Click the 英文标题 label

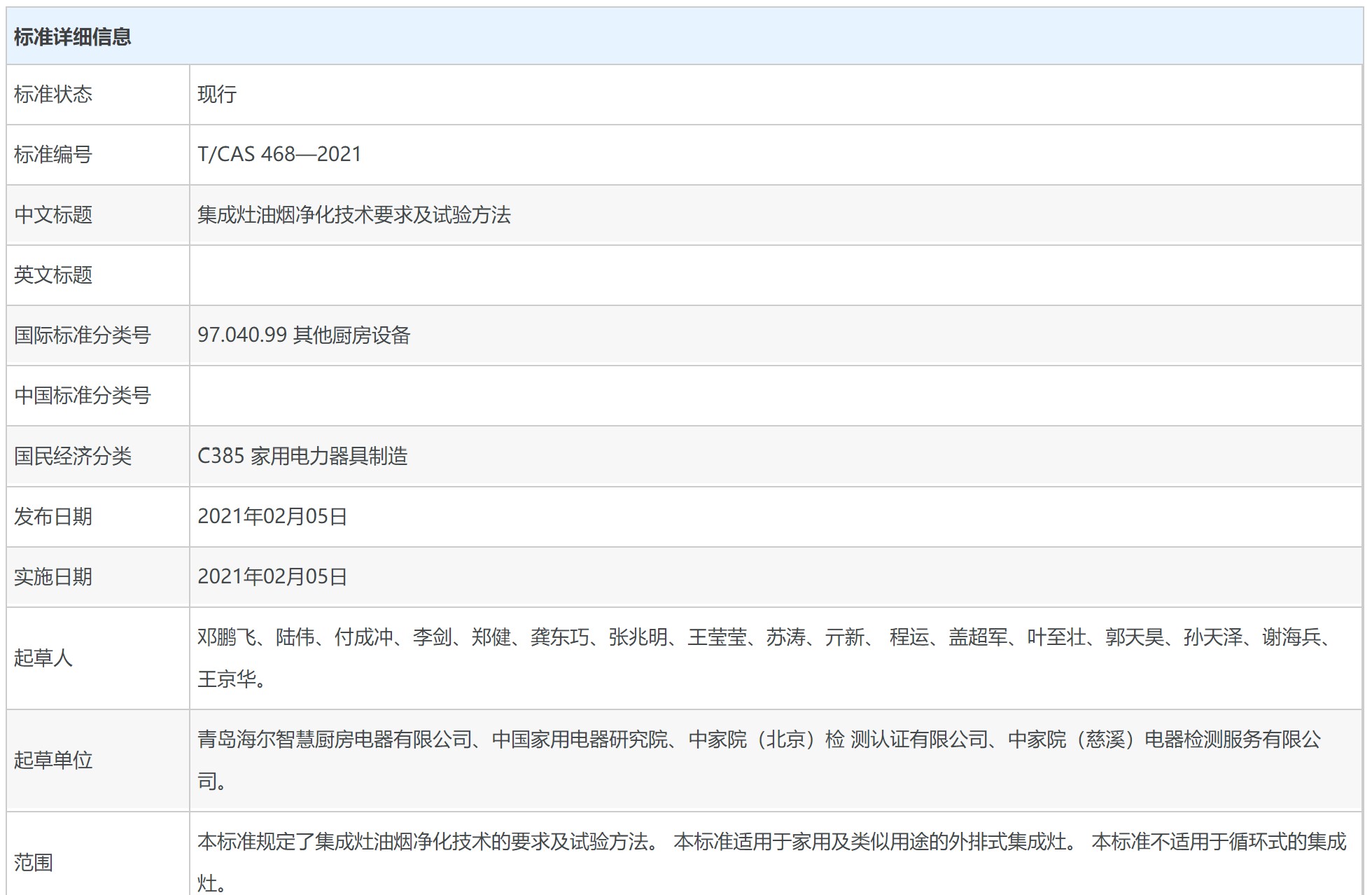[x=53, y=275]
